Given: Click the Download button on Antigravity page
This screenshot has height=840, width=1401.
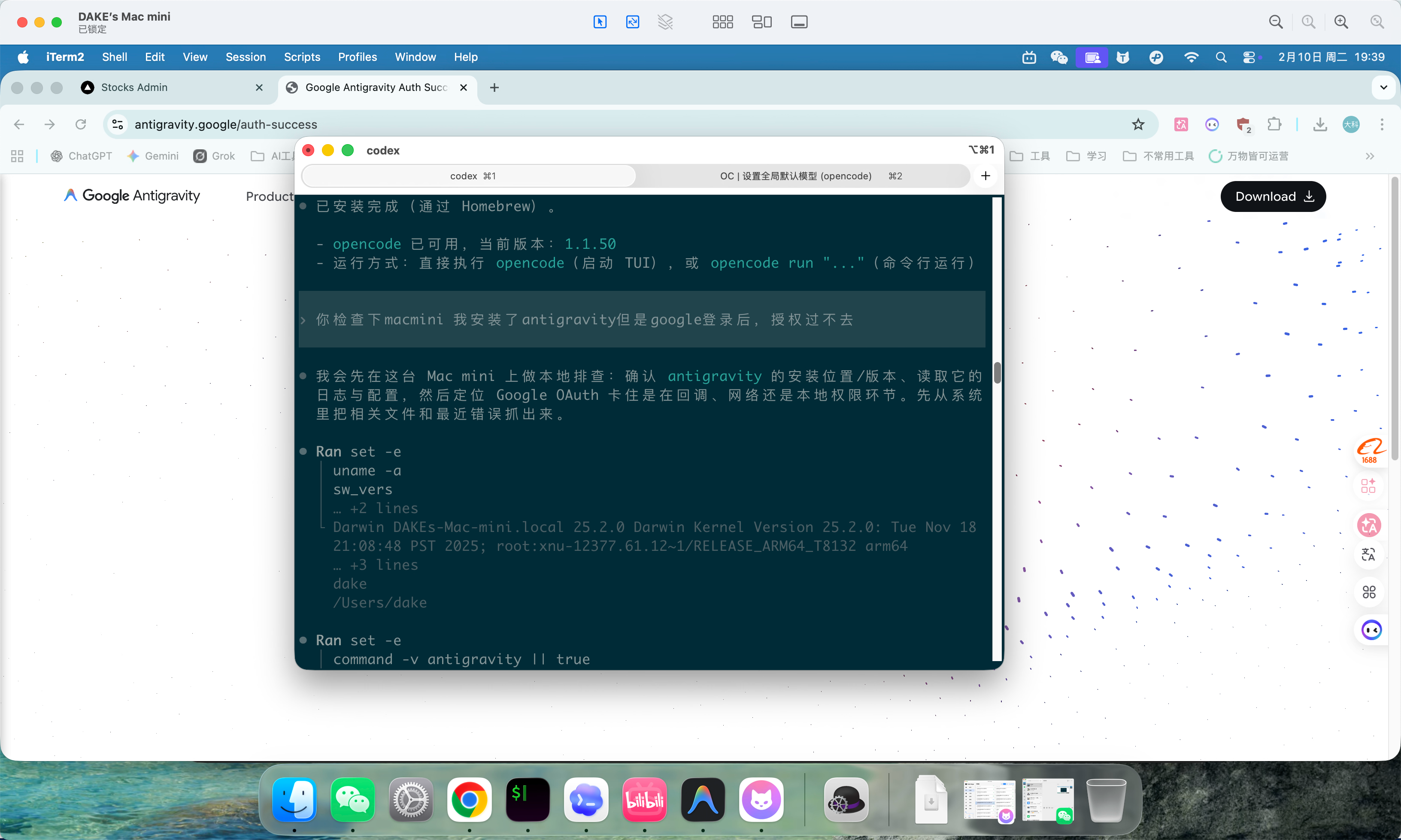Looking at the screenshot, I should pyautogui.click(x=1273, y=196).
